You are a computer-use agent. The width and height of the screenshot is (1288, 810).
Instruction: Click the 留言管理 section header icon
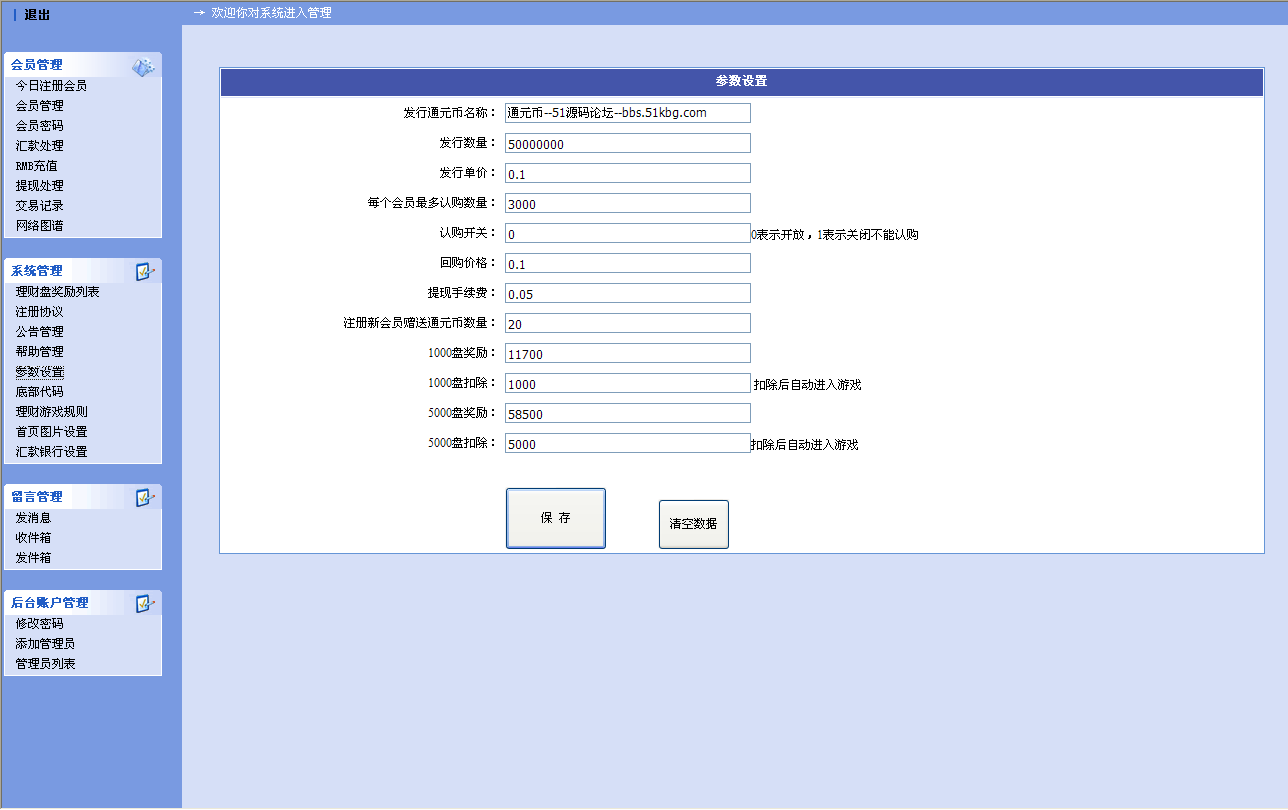(145, 498)
